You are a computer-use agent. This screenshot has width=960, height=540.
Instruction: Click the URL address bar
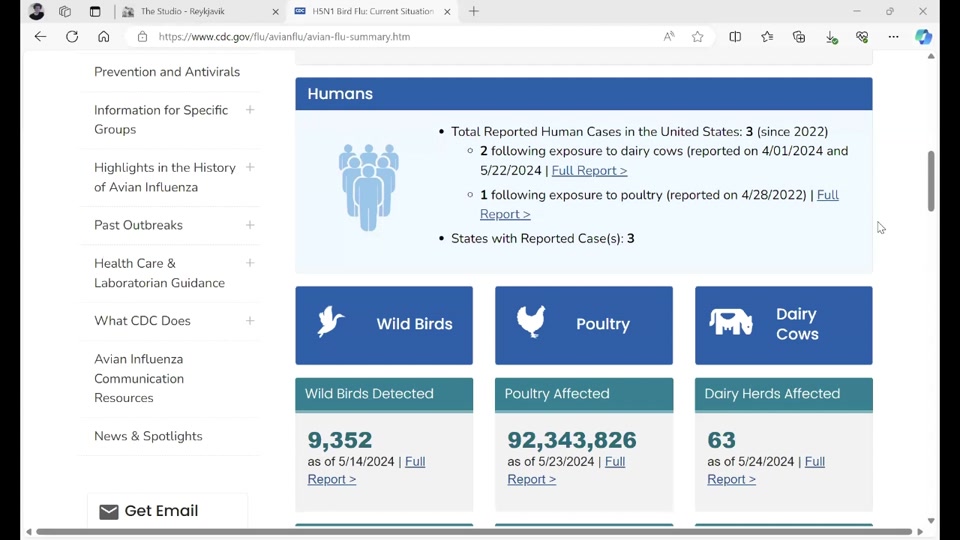pyautogui.click(x=400, y=37)
